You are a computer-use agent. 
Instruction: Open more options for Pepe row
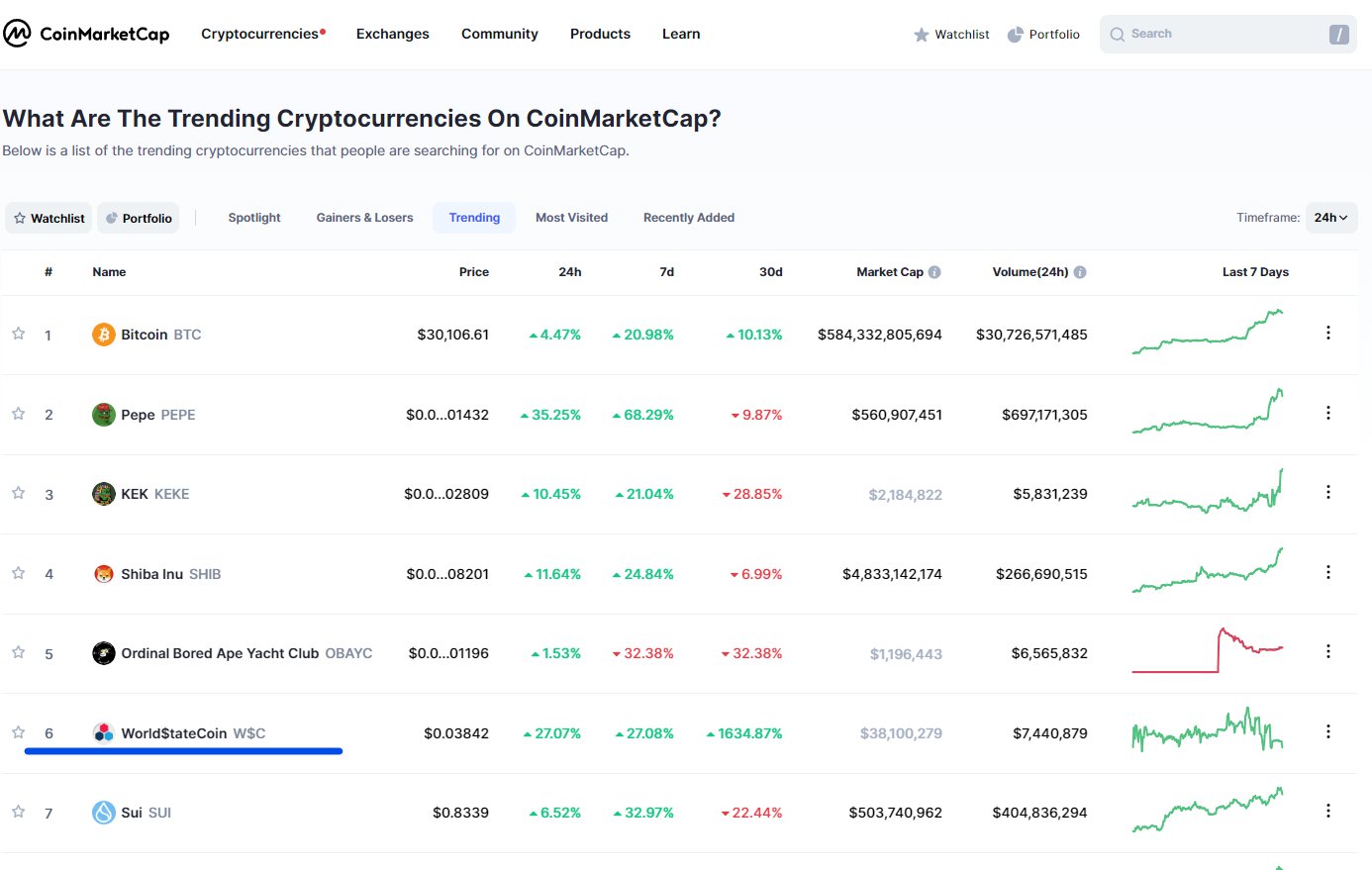(x=1328, y=413)
